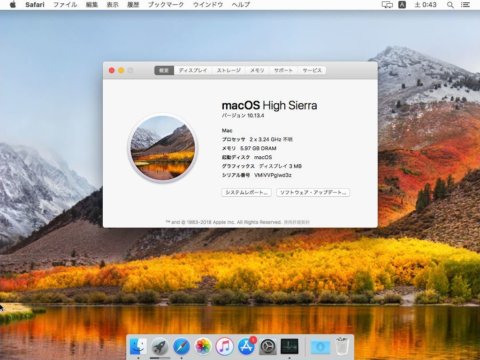
Task: Open the ファイル menu
Action: pos(65,5)
